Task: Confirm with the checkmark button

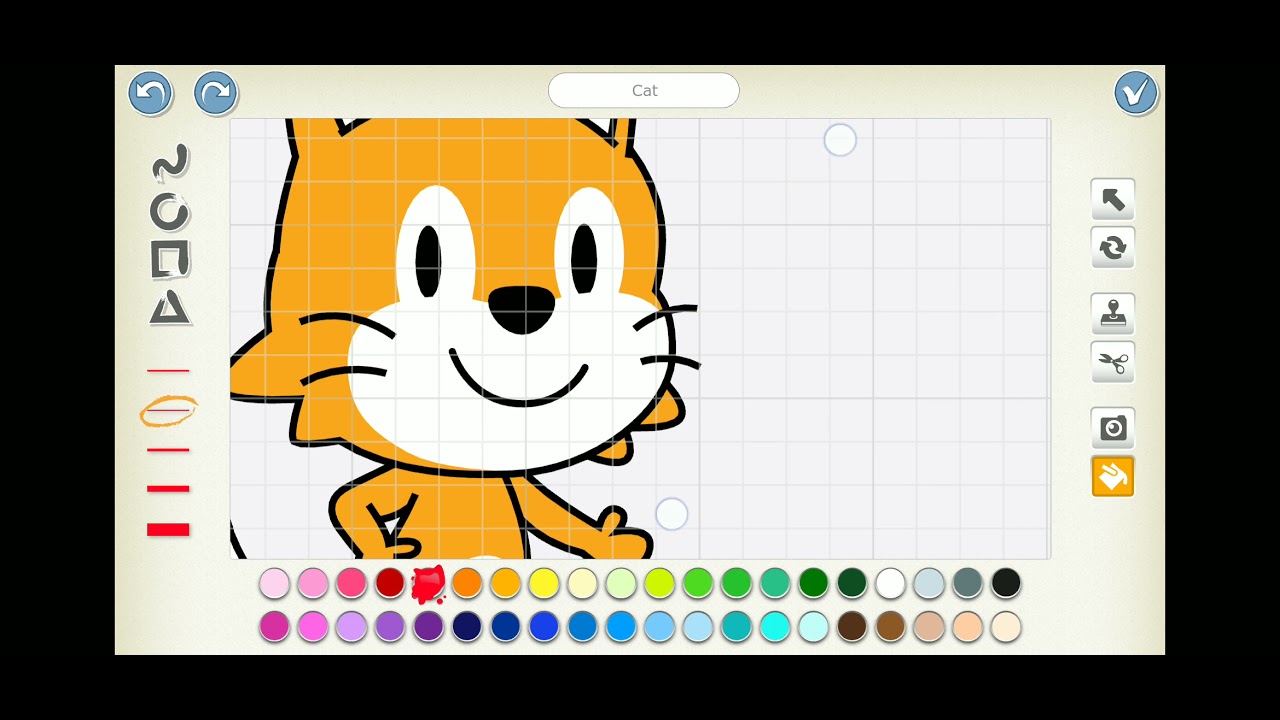Action: [1136, 93]
